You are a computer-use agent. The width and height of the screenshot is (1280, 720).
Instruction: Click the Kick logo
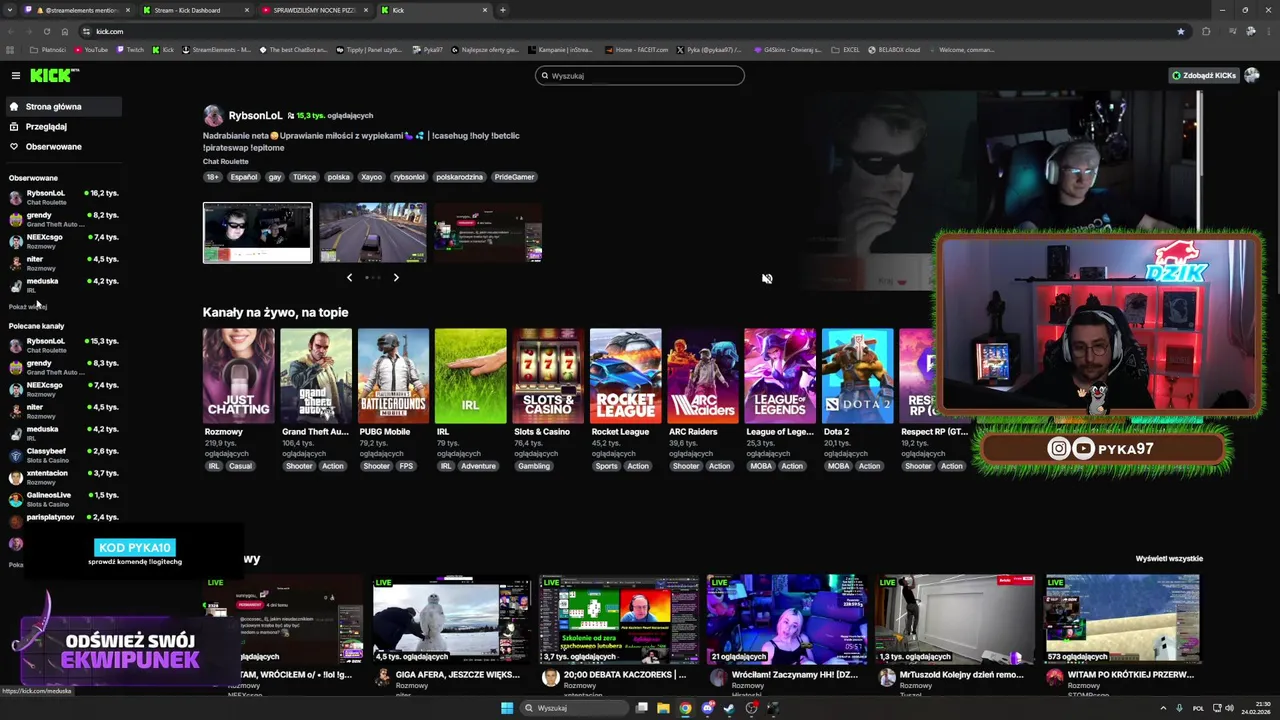click(54, 75)
